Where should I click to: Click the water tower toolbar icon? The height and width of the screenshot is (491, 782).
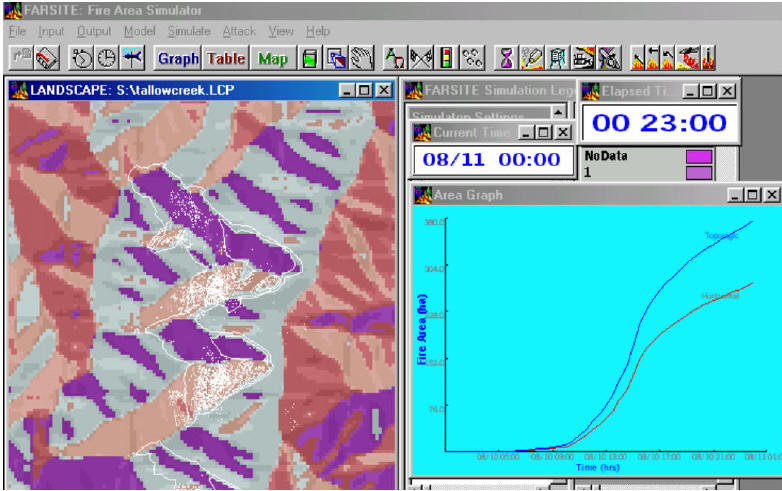558,58
